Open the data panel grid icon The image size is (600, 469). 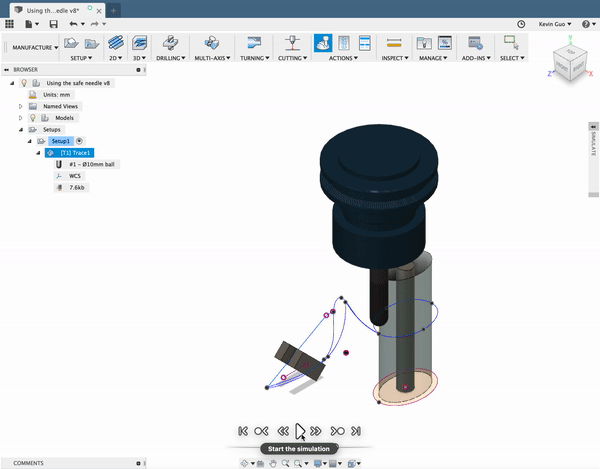[x=9, y=24]
